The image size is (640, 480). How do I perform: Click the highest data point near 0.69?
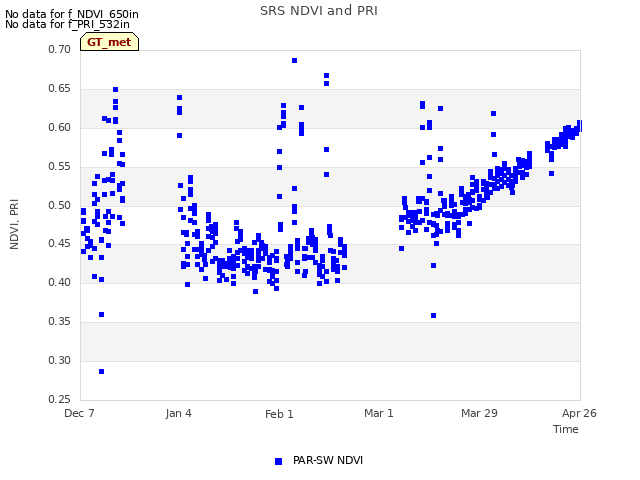pos(295,60)
